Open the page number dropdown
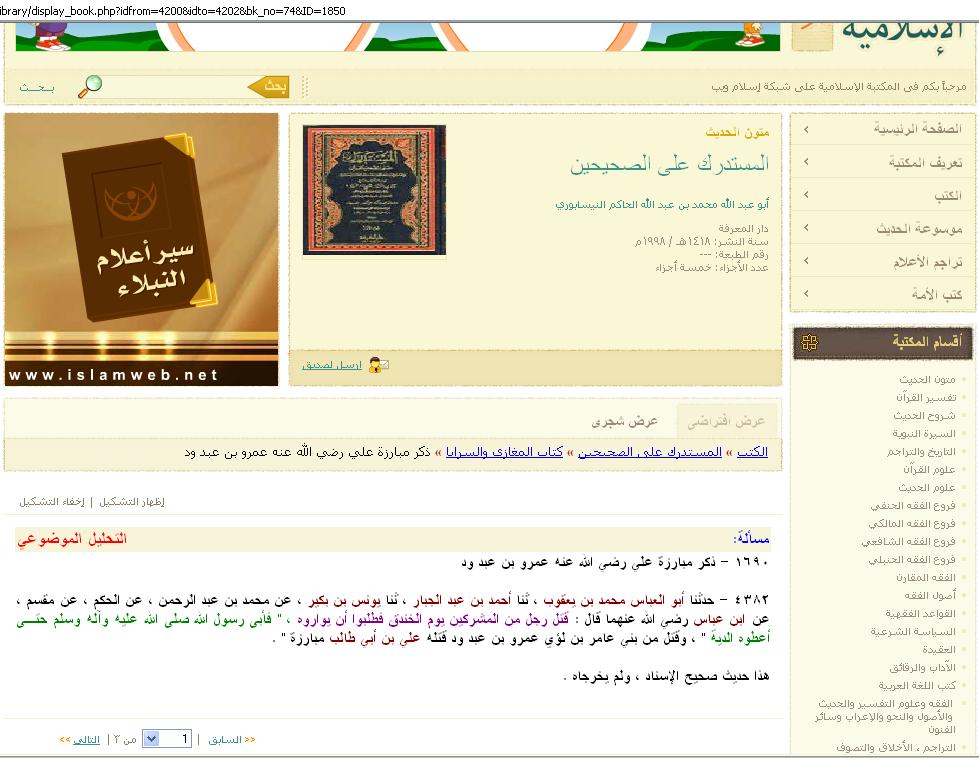Viewport: 979px width, 758px height. coord(151,739)
